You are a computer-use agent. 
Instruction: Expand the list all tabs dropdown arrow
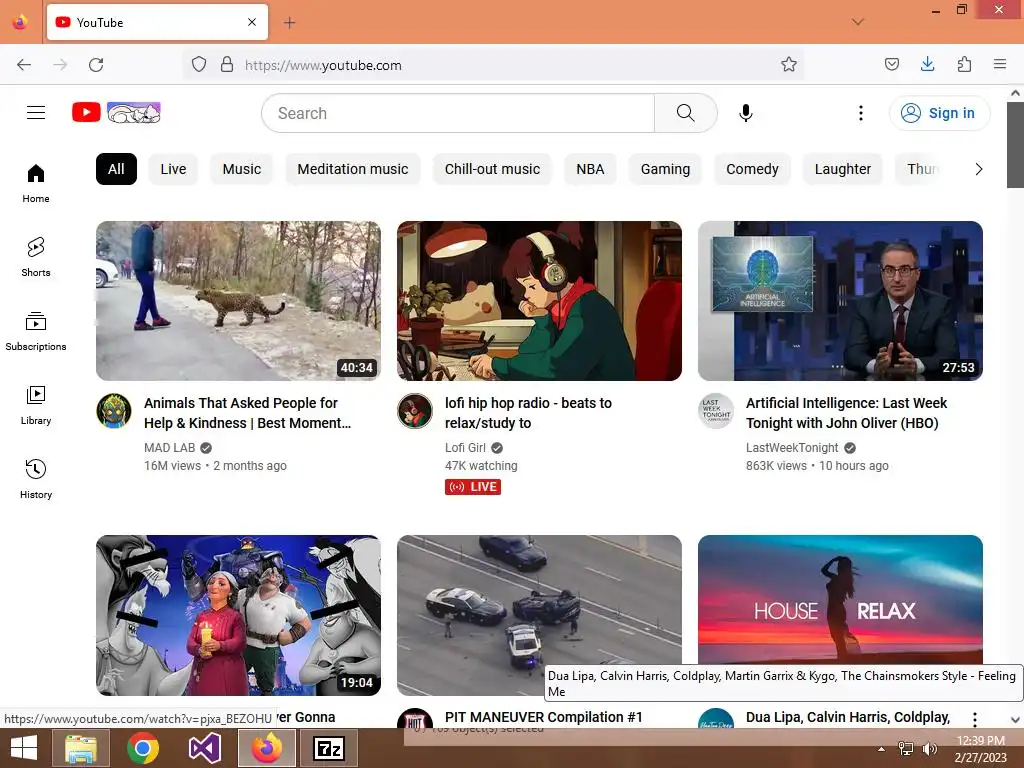857,22
